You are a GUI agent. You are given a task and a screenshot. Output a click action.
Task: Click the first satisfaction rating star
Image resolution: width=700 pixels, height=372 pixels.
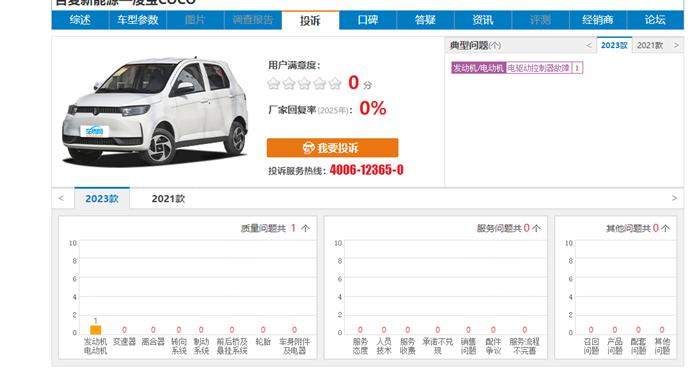coord(274,84)
